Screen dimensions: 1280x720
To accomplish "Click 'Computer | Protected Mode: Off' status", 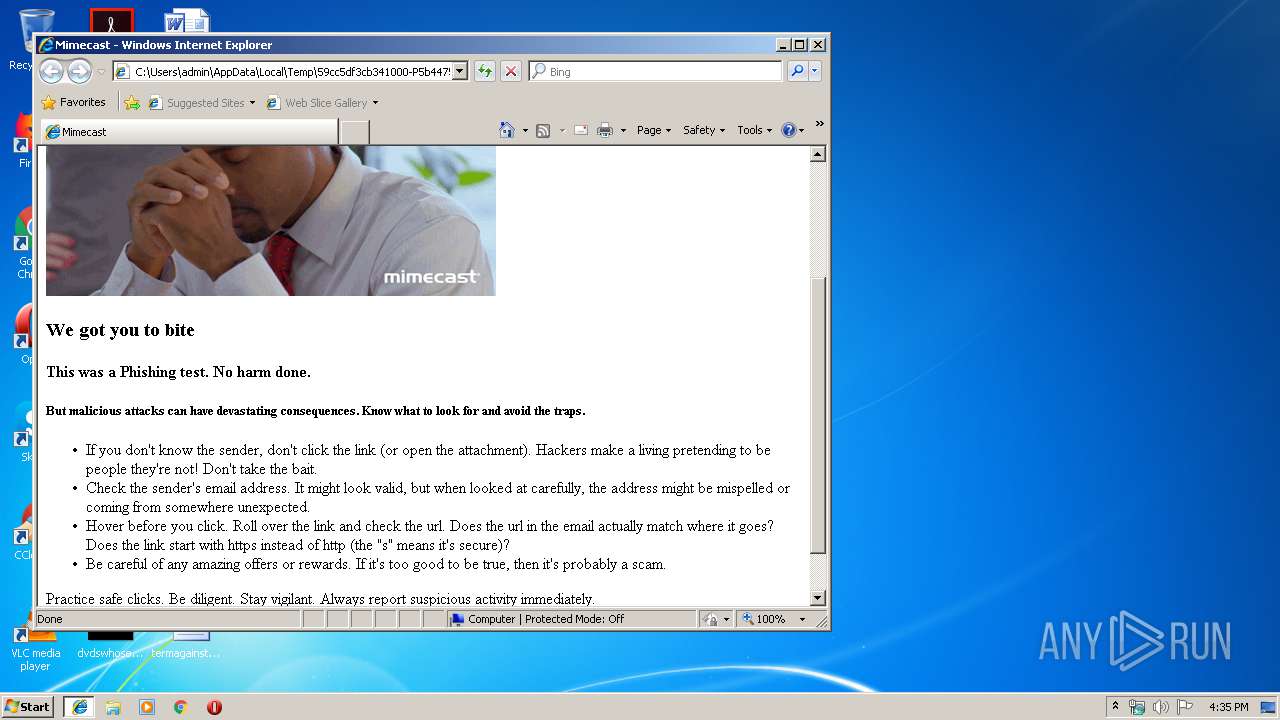I will (546, 619).
